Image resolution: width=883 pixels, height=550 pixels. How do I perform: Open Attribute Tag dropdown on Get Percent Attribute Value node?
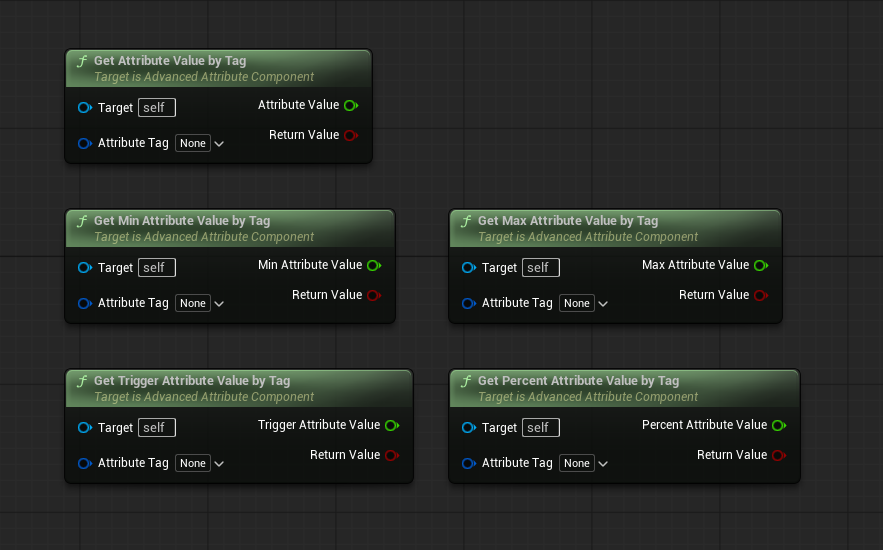pos(603,464)
